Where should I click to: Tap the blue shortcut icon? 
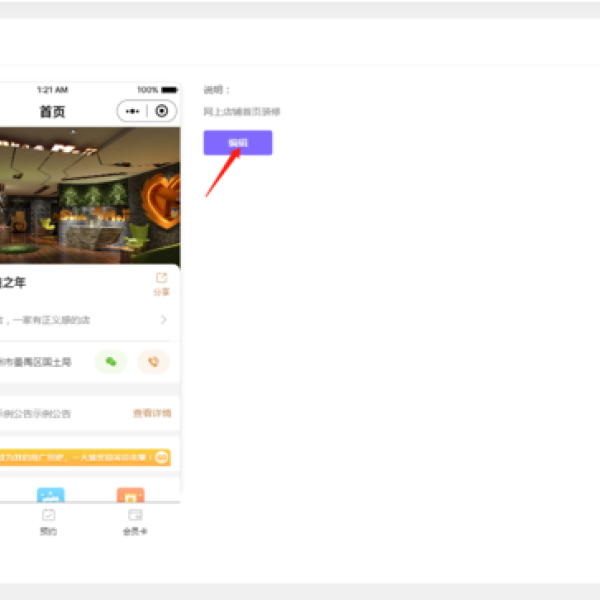(x=51, y=495)
